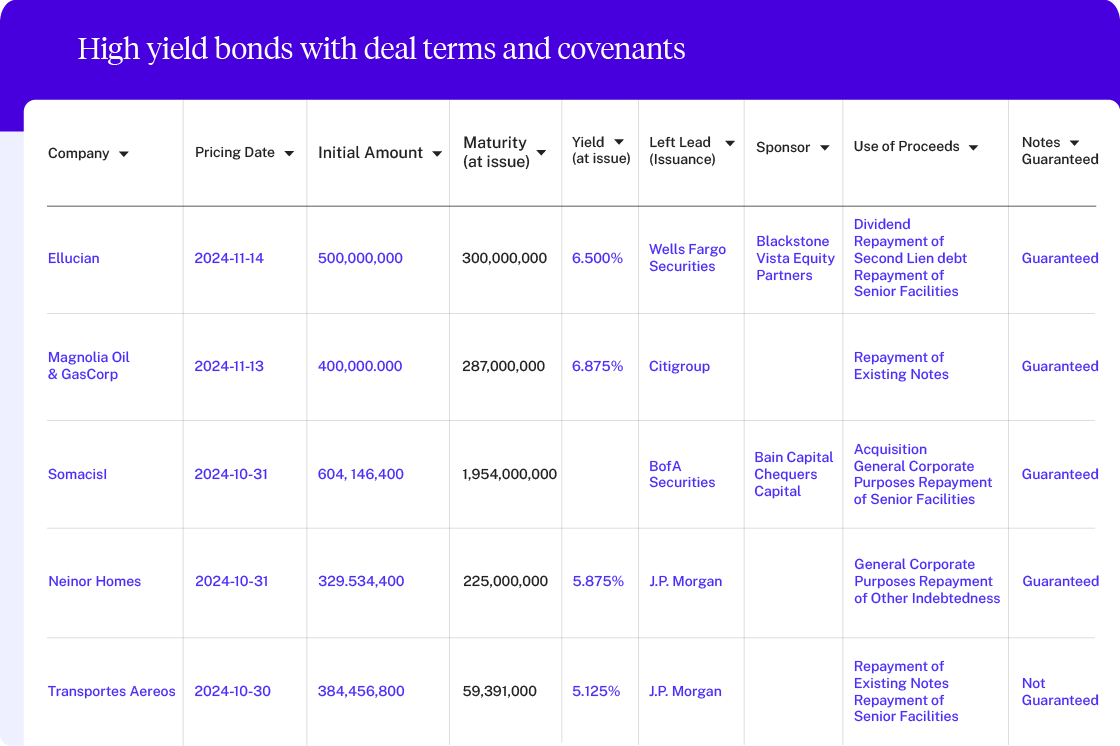Open the Notes Guaranteed column dropdown arrow
The height and width of the screenshot is (746, 1120).
point(1074,144)
